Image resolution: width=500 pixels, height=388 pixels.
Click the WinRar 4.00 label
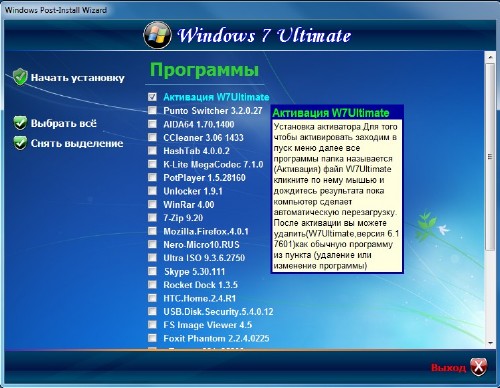tap(189, 205)
